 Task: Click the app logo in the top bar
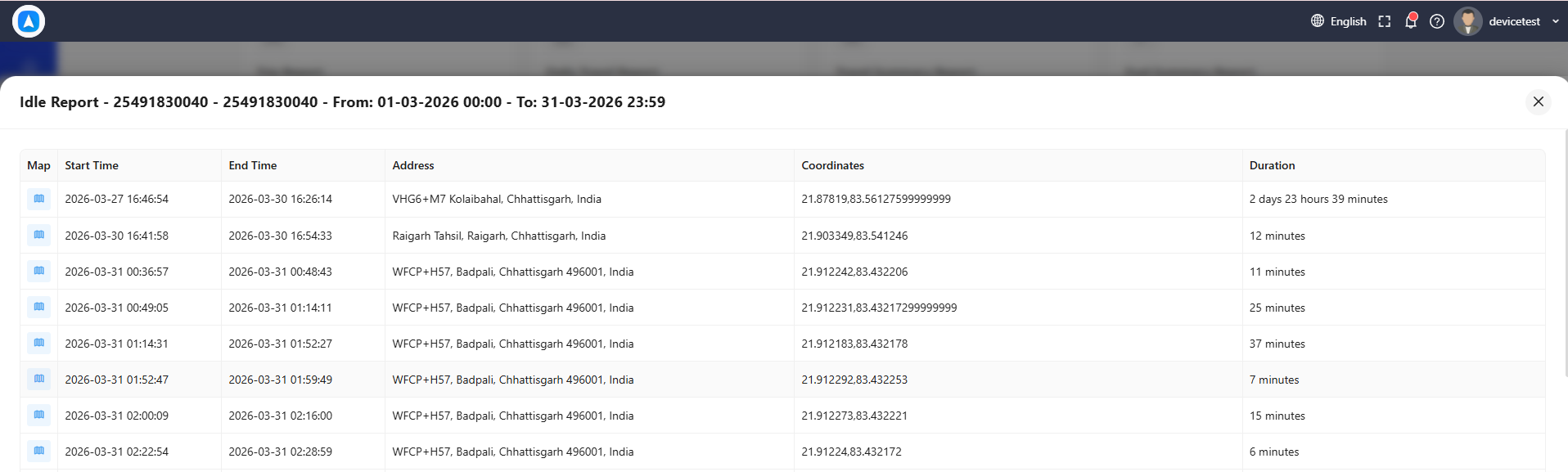click(29, 21)
